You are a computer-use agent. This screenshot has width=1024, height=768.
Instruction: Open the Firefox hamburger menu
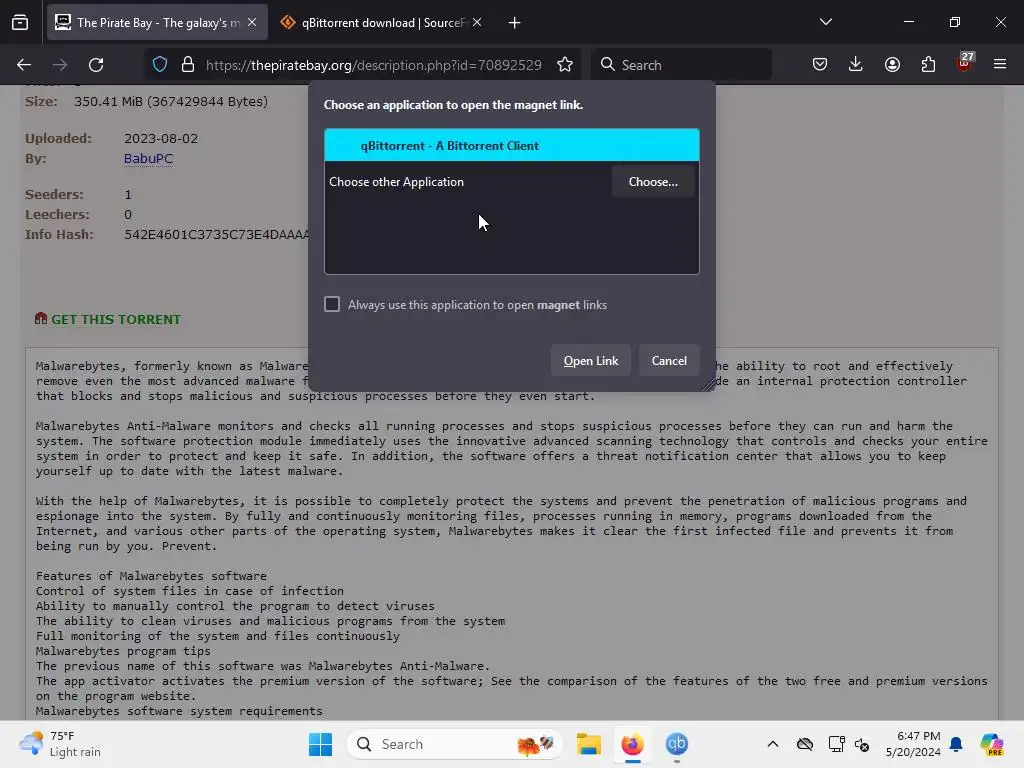pyautogui.click(x=1000, y=65)
